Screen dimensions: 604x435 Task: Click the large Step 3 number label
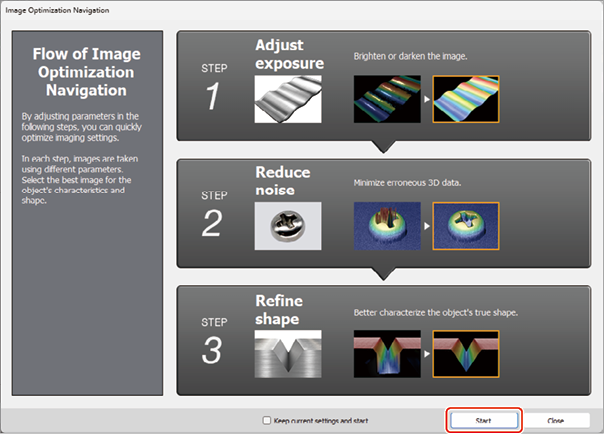[213, 352]
